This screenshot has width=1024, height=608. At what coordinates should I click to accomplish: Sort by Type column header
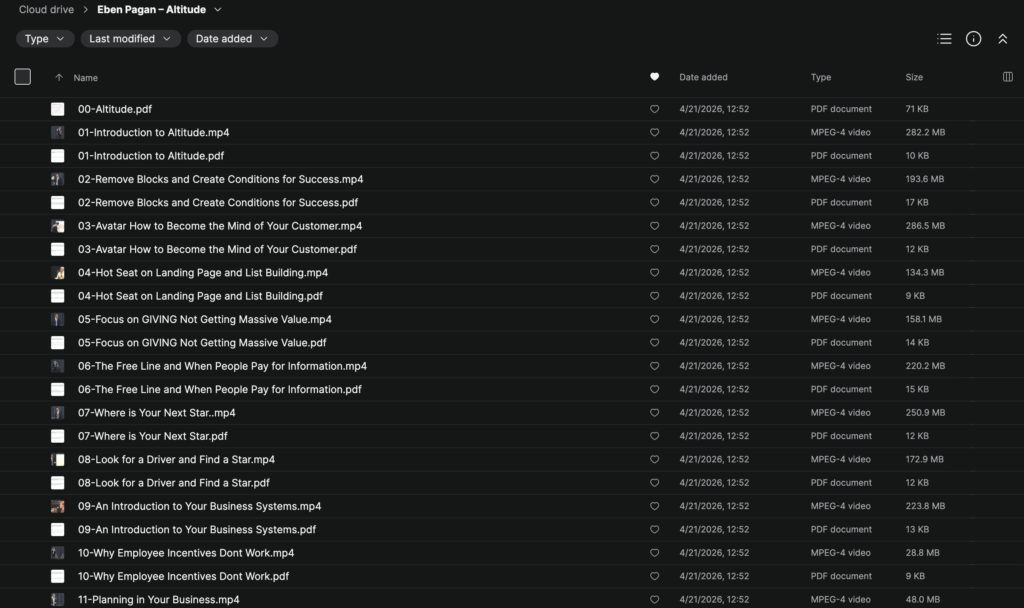point(821,77)
